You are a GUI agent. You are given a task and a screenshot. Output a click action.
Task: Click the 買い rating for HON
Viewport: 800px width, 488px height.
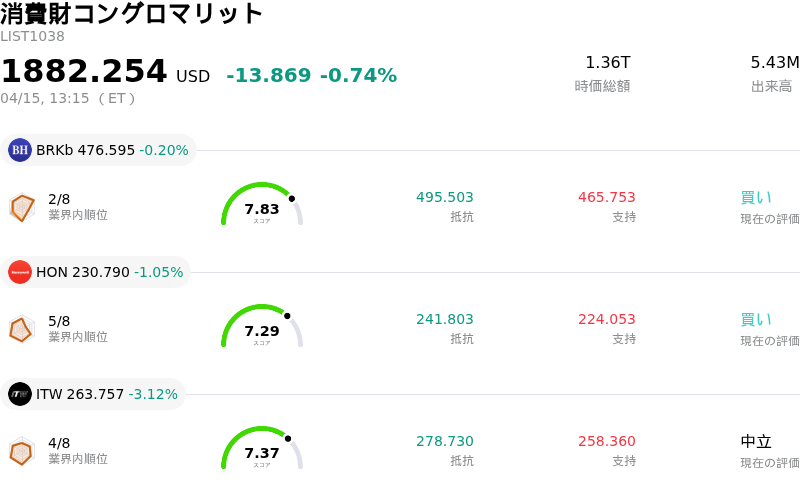pyautogui.click(x=756, y=320)
